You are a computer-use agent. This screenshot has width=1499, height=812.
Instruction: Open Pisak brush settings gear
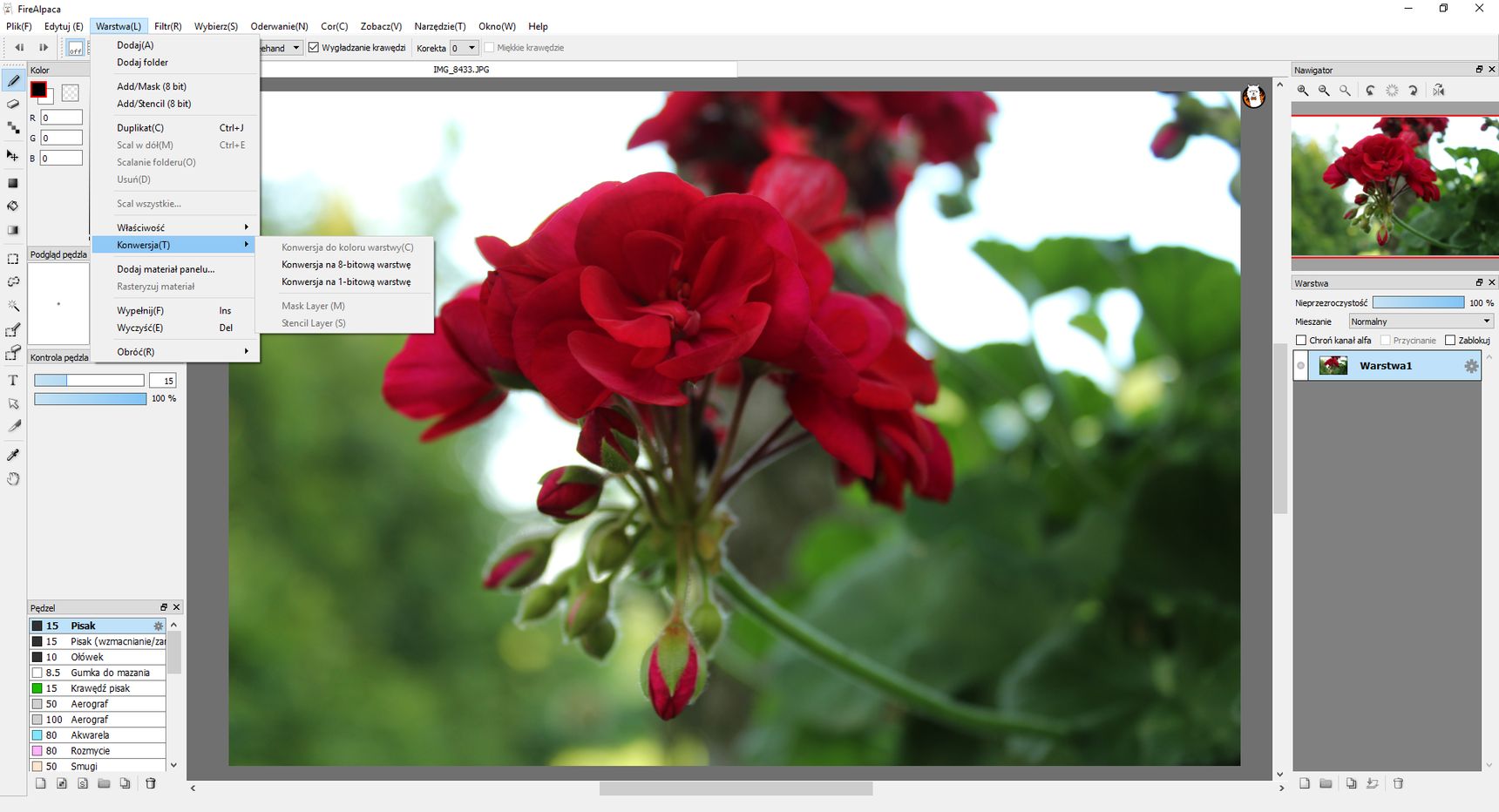coord(159,626)
